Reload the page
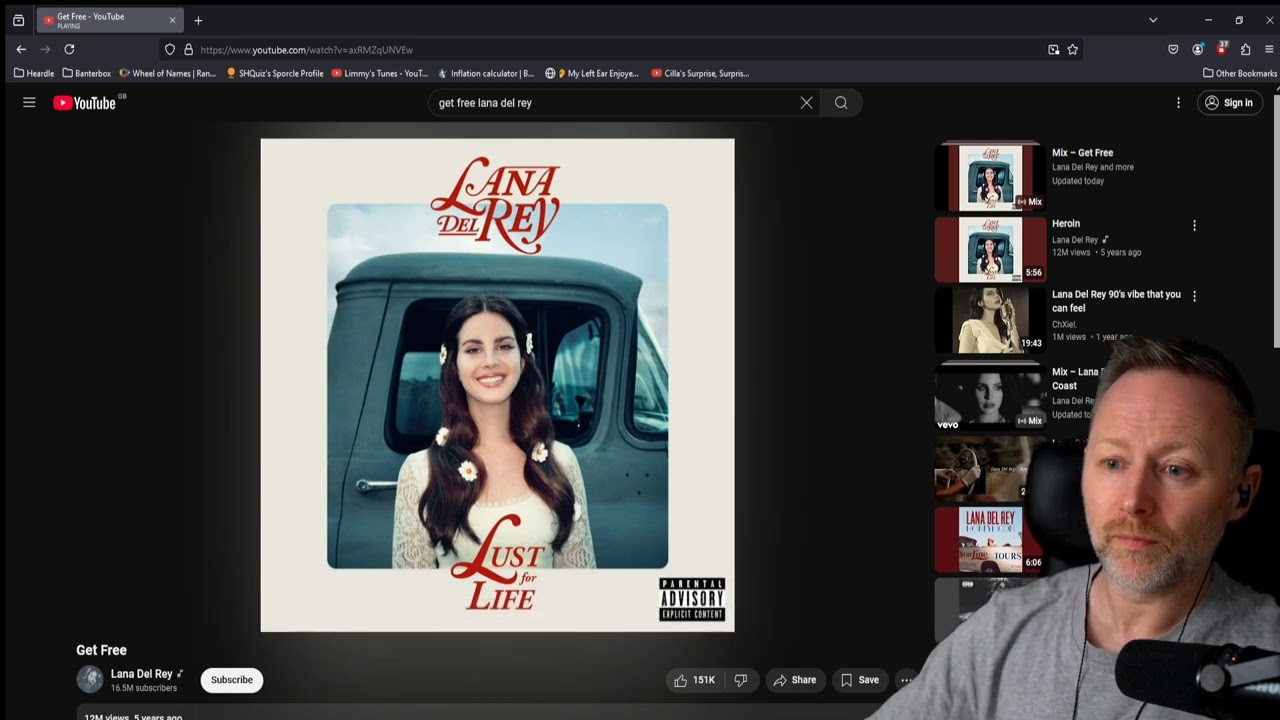1280x720 pixels. 69,49
